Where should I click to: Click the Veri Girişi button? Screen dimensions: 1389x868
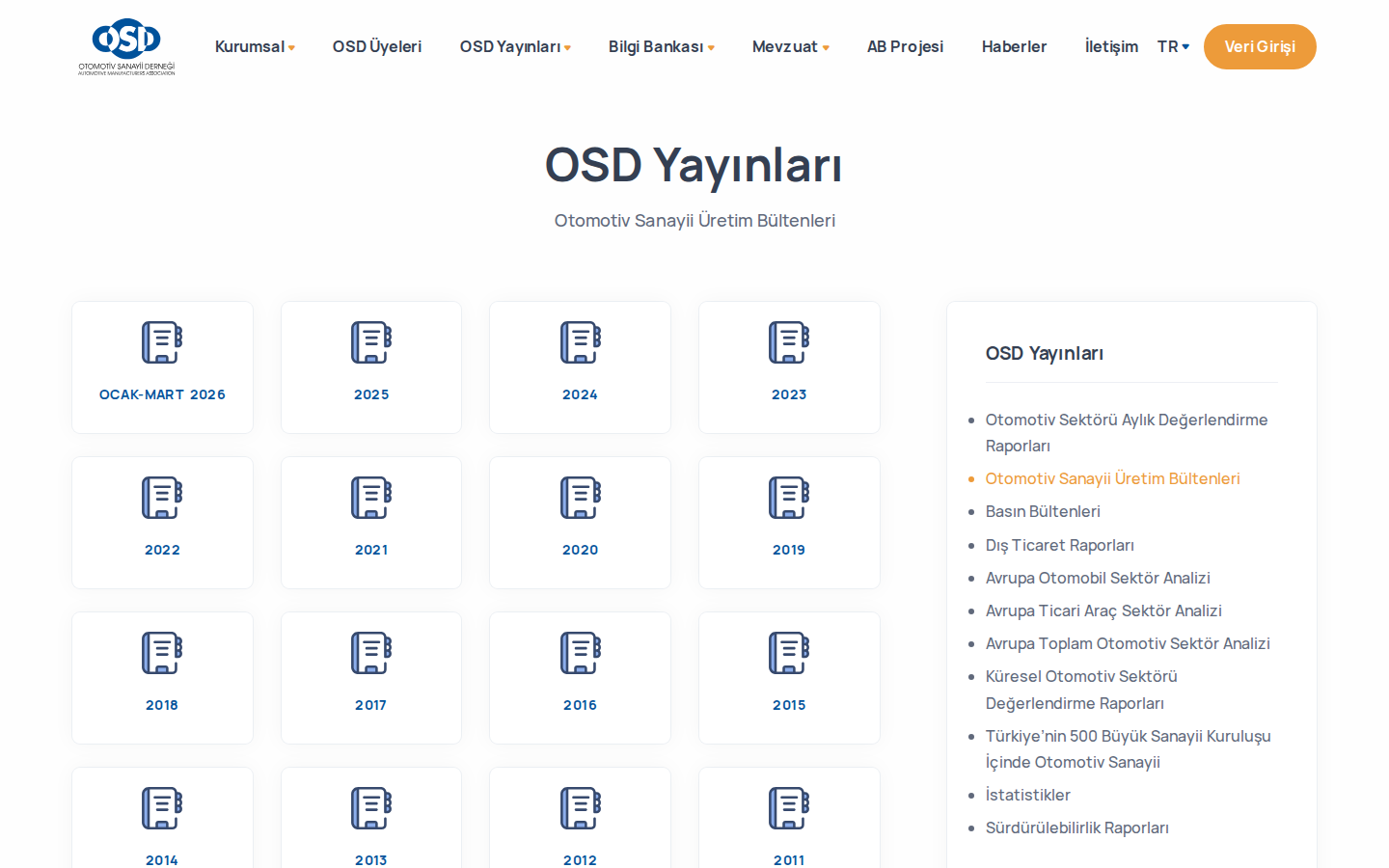pos(1260,46)
